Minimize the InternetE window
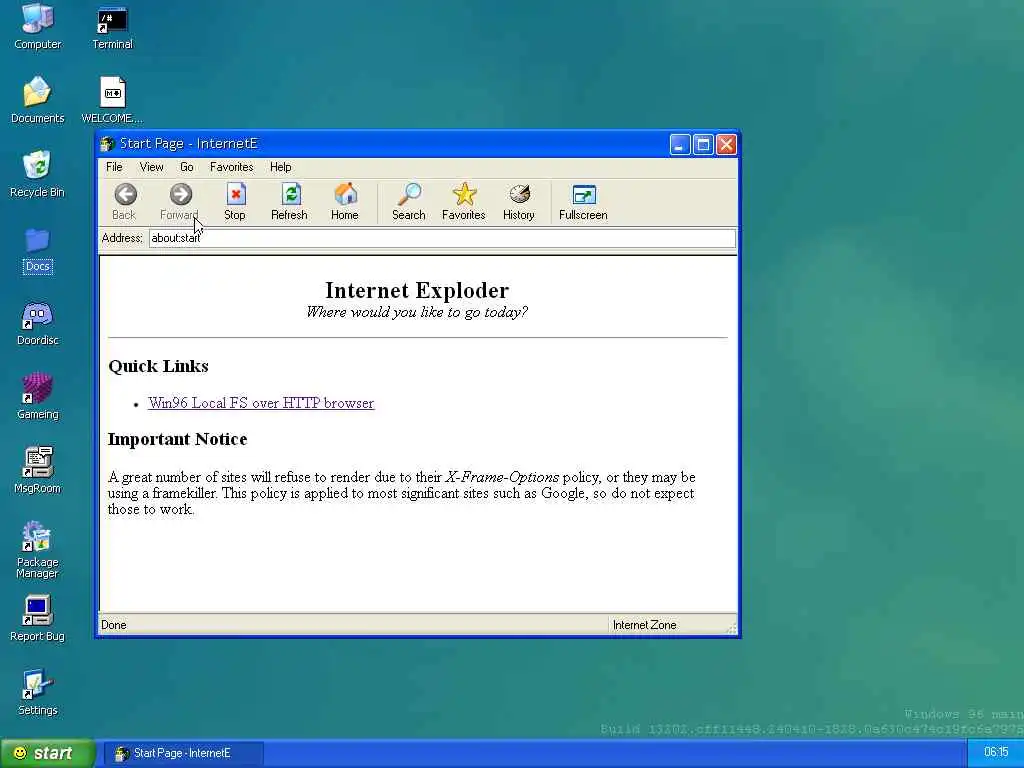The image size is (1024, 768). [x=680, y=144]
